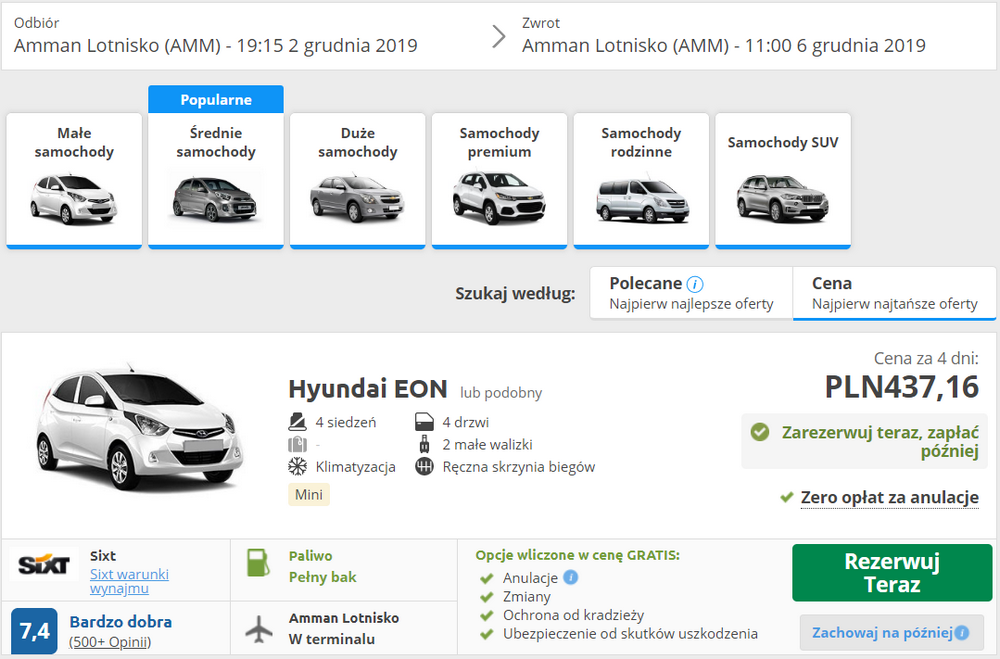Image resolution: width=1000 pixels, height=659 pixels.
Task: Click the Mini category tag
Action: [x=309, y=494]
